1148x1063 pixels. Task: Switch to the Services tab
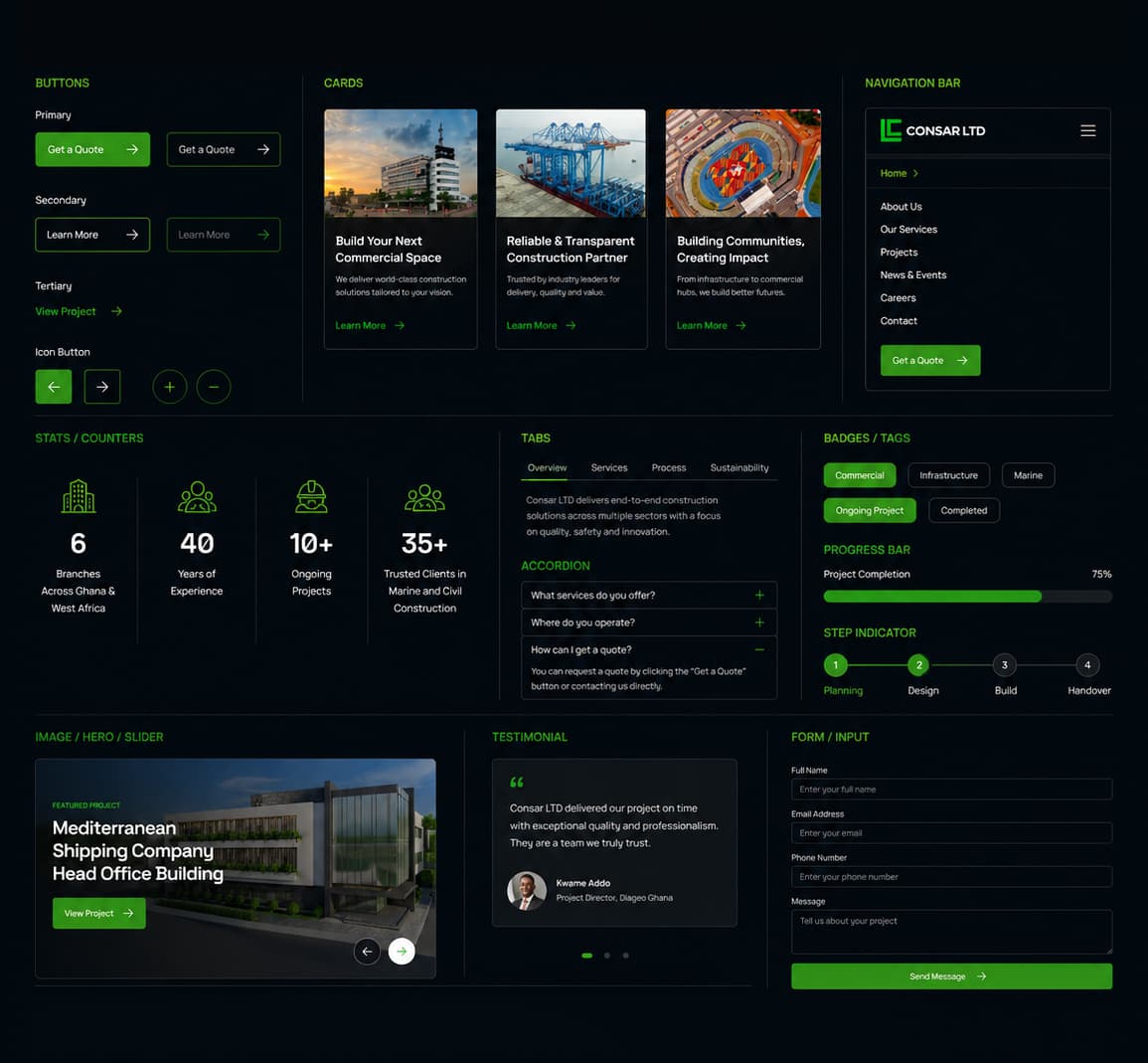(x=609, y=467)
